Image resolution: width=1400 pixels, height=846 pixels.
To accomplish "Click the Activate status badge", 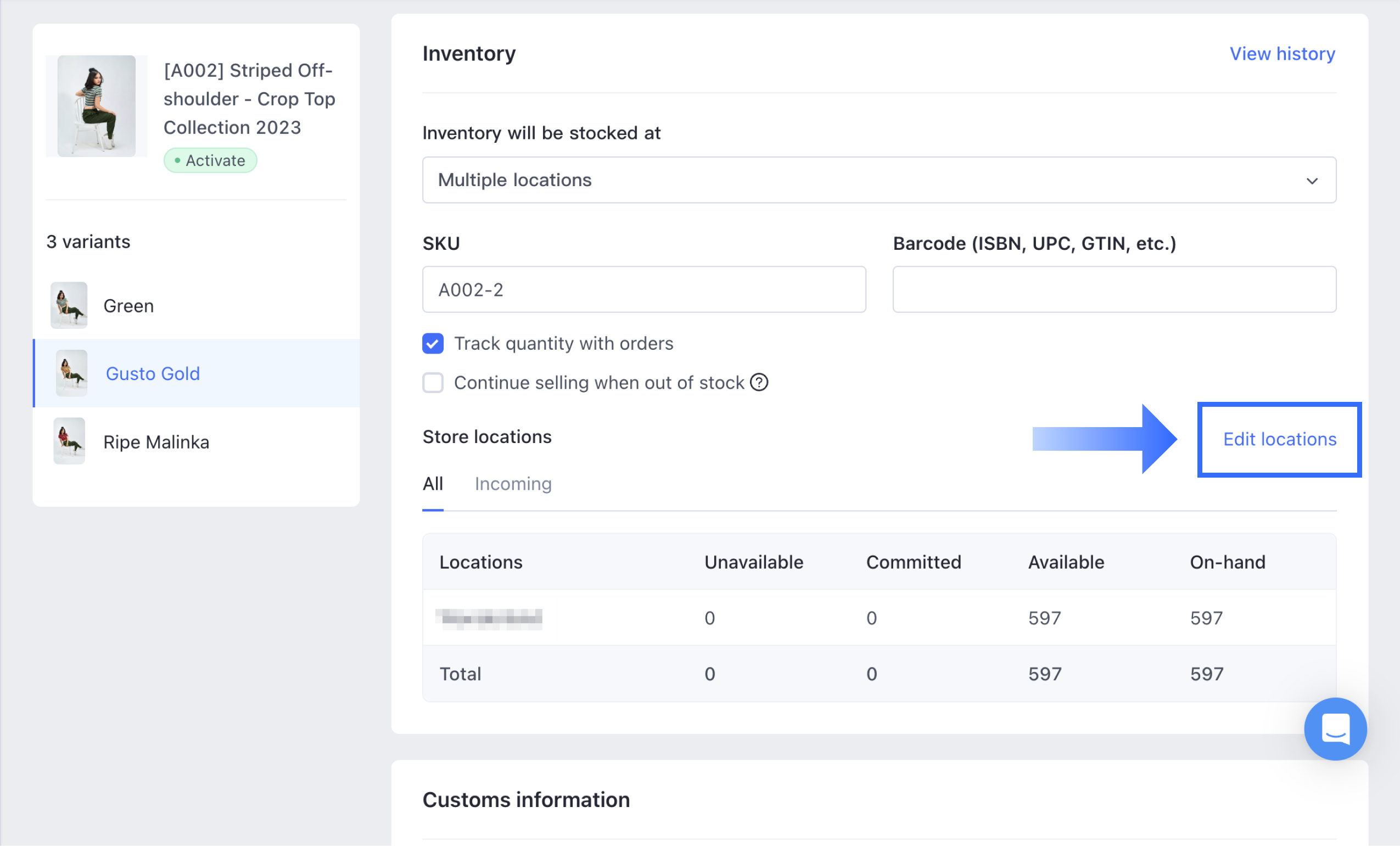I will pyautogui.click(x=210, y=160).
